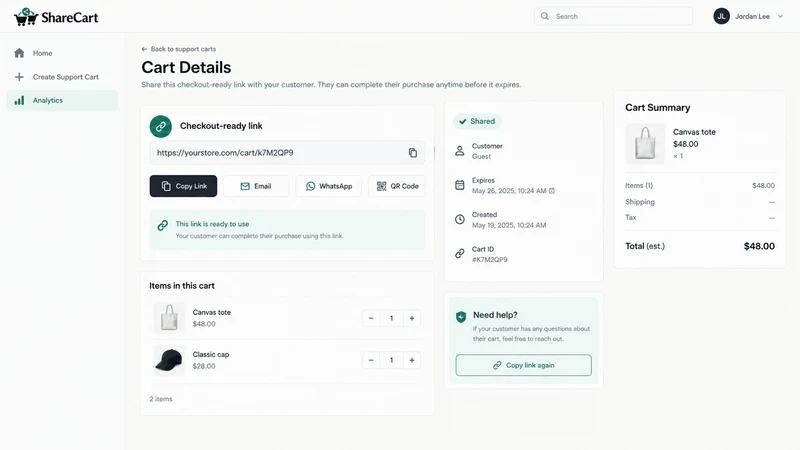
Task: Share the cart via Email
Action: point(256,186)
